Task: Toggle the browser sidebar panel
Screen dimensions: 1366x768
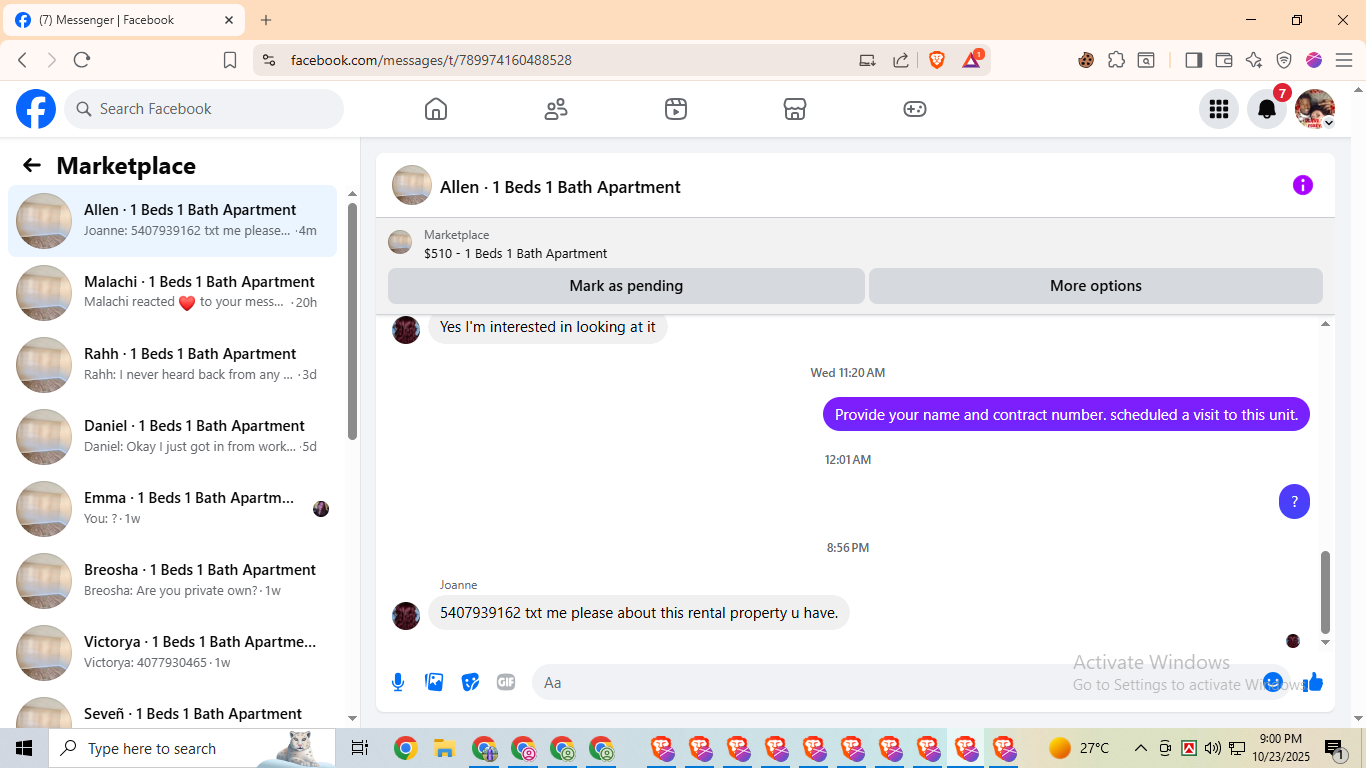Action: tap(1193, 60)
